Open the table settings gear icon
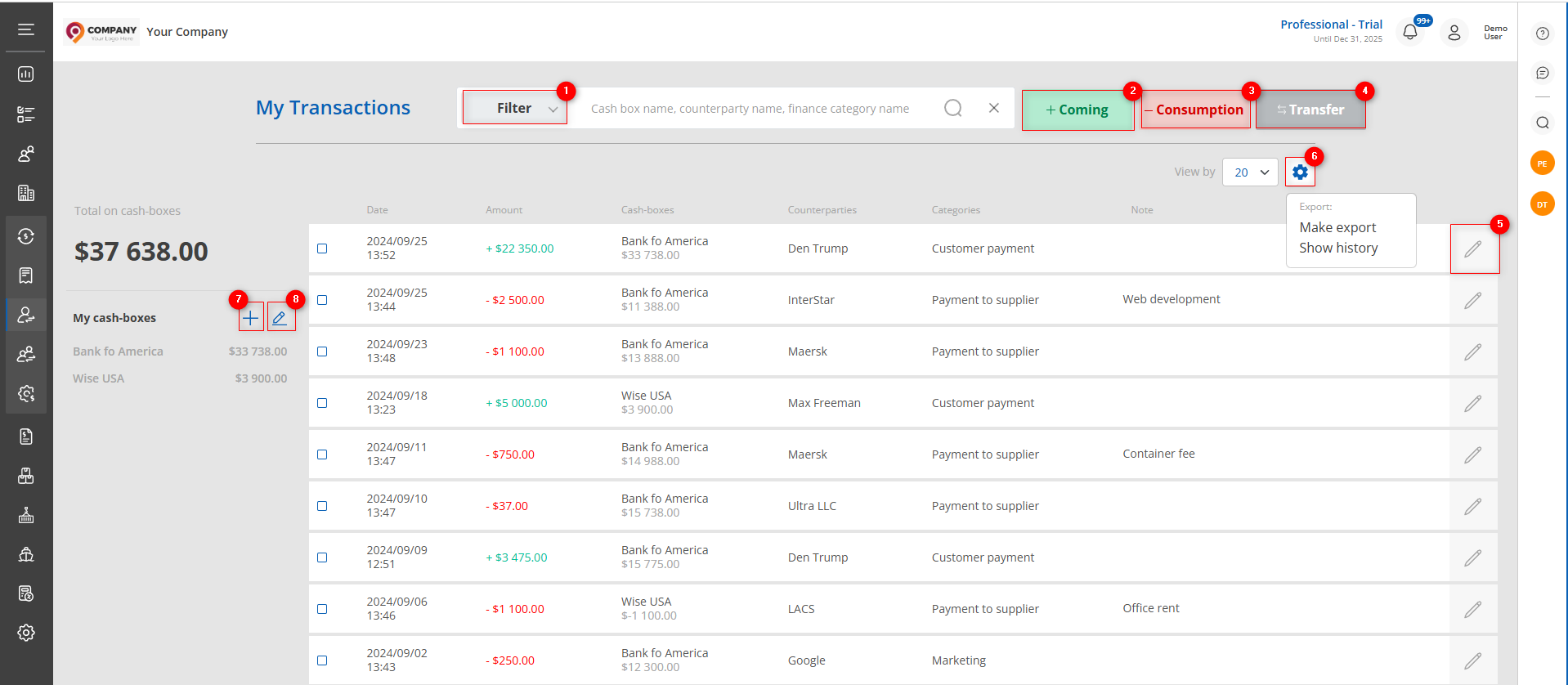The height and width of the screenshot is (685, 1568). [1300, 172]
